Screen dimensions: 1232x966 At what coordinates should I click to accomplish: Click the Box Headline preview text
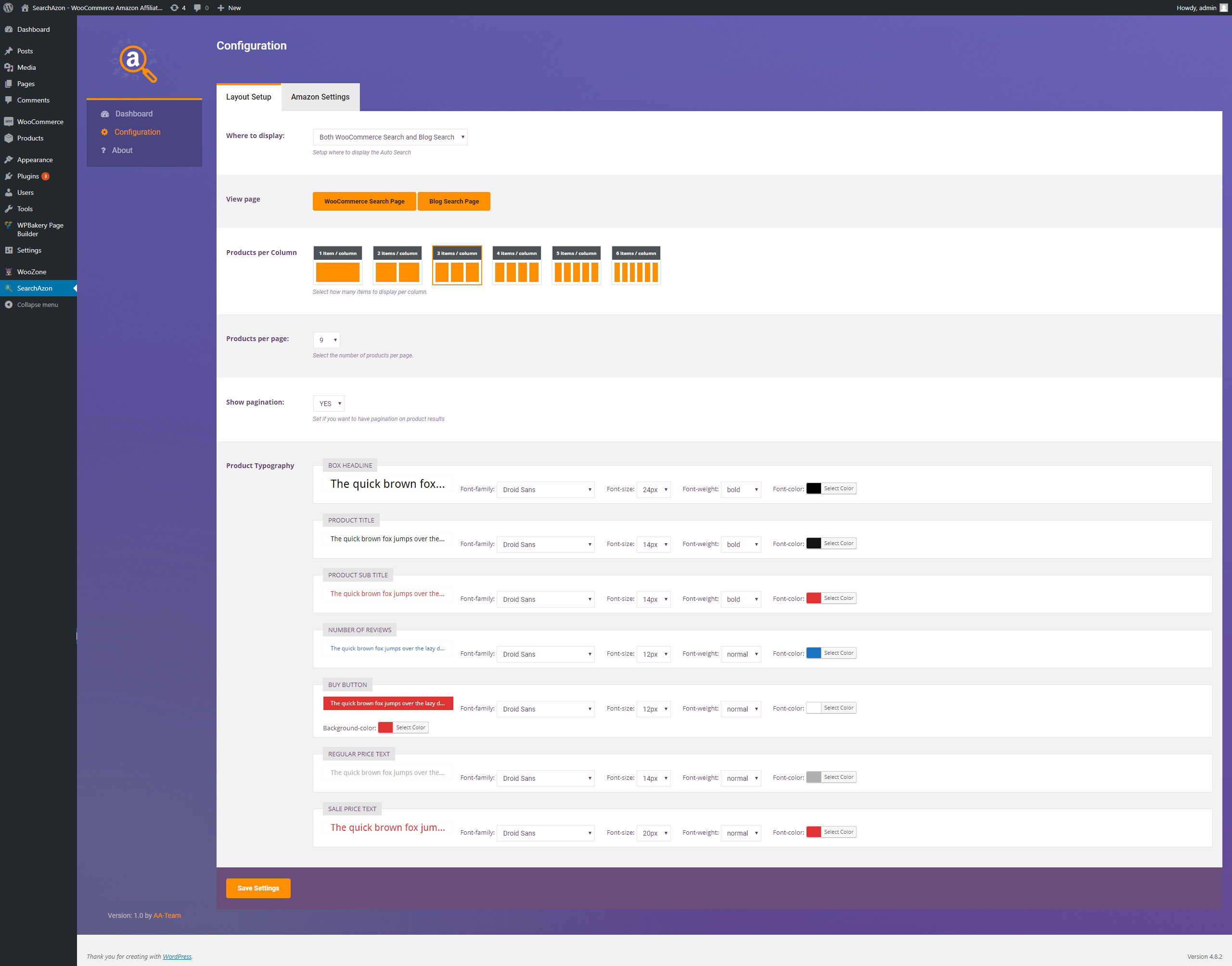(388, 484)
